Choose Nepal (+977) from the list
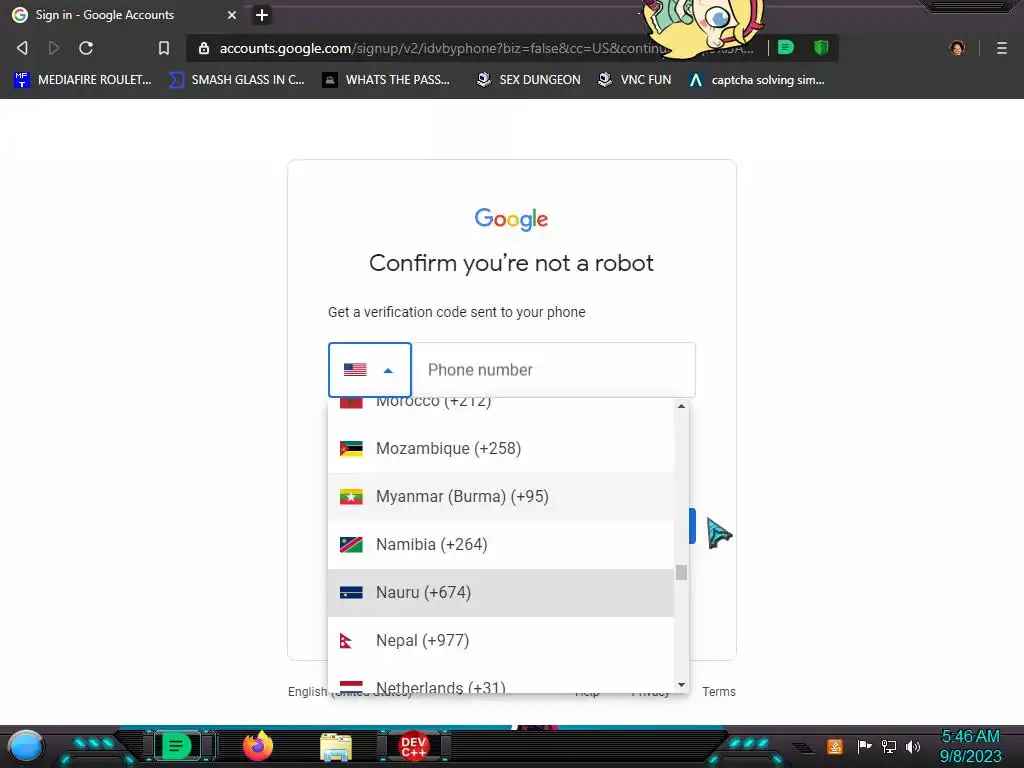Image resolution: width=1024 pixels, height=768 pixels. [501, 641]
